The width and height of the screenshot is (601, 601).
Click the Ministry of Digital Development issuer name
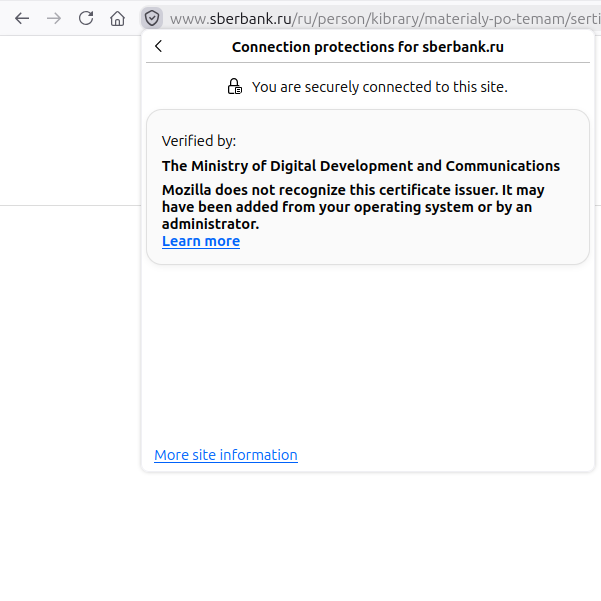pyautogui.click(x=361, y=166)
